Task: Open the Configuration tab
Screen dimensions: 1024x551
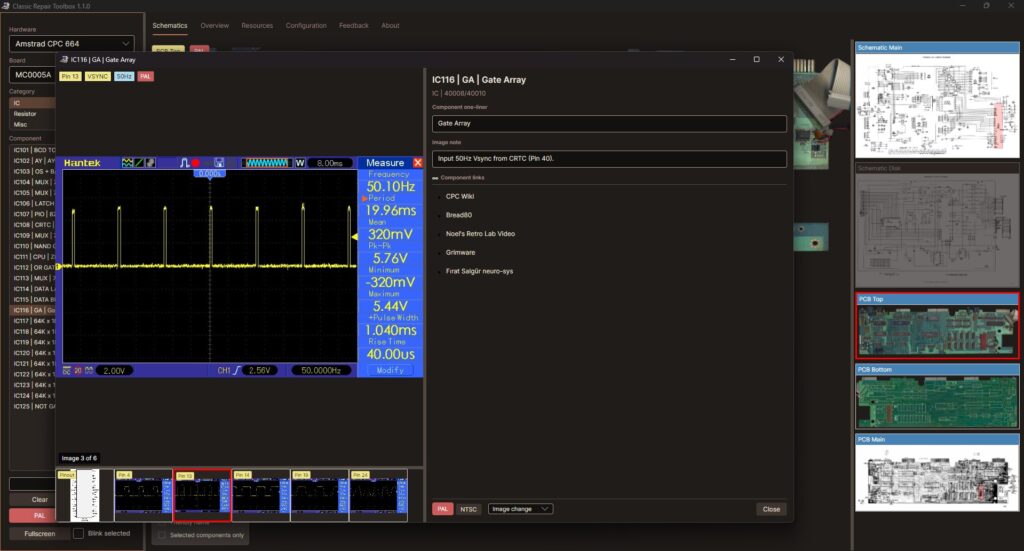Action: pyautogui.click(x=306, y=25)
